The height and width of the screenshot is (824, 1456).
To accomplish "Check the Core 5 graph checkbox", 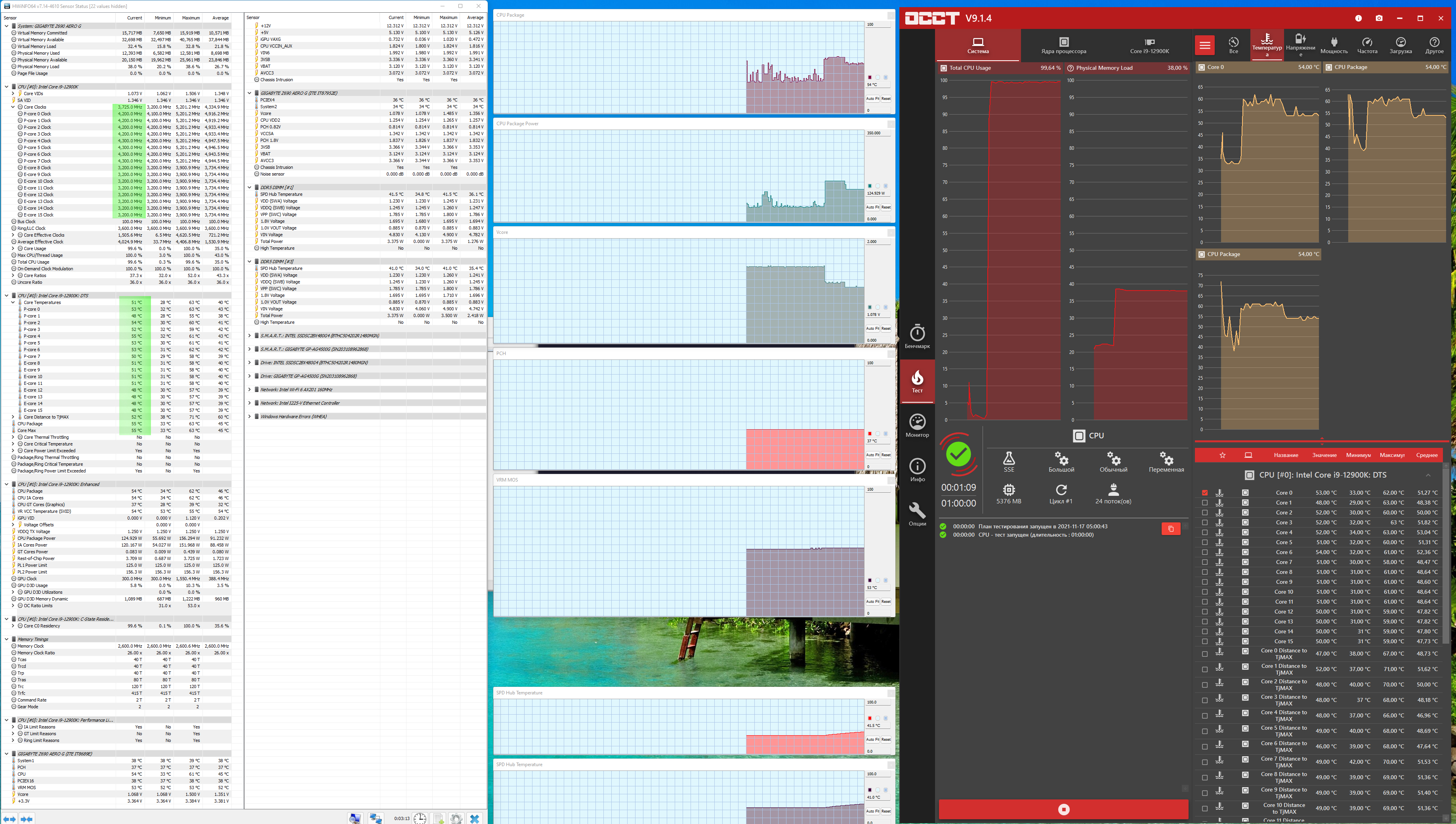I will (x=1204, y=542).
